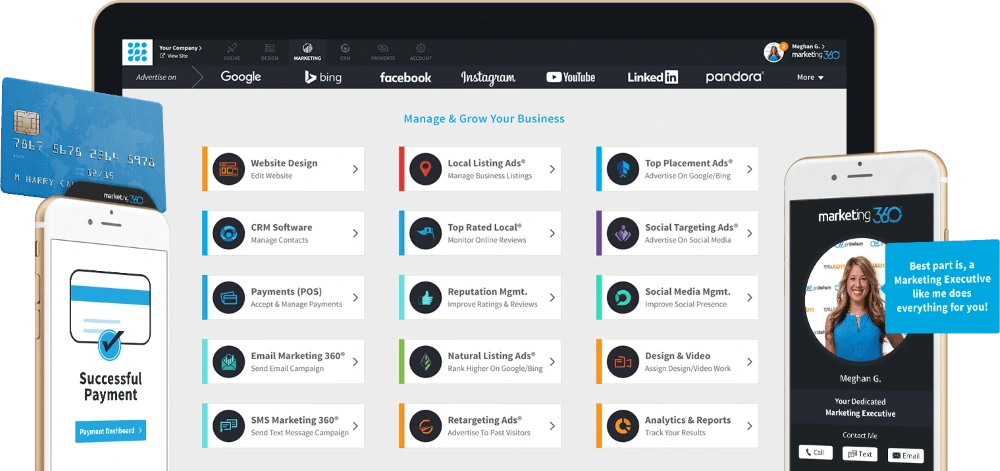Viewport: 1000px width, 471px height.
Task: Select the Social Media Mgmt. icon
Action: point(622,298)
